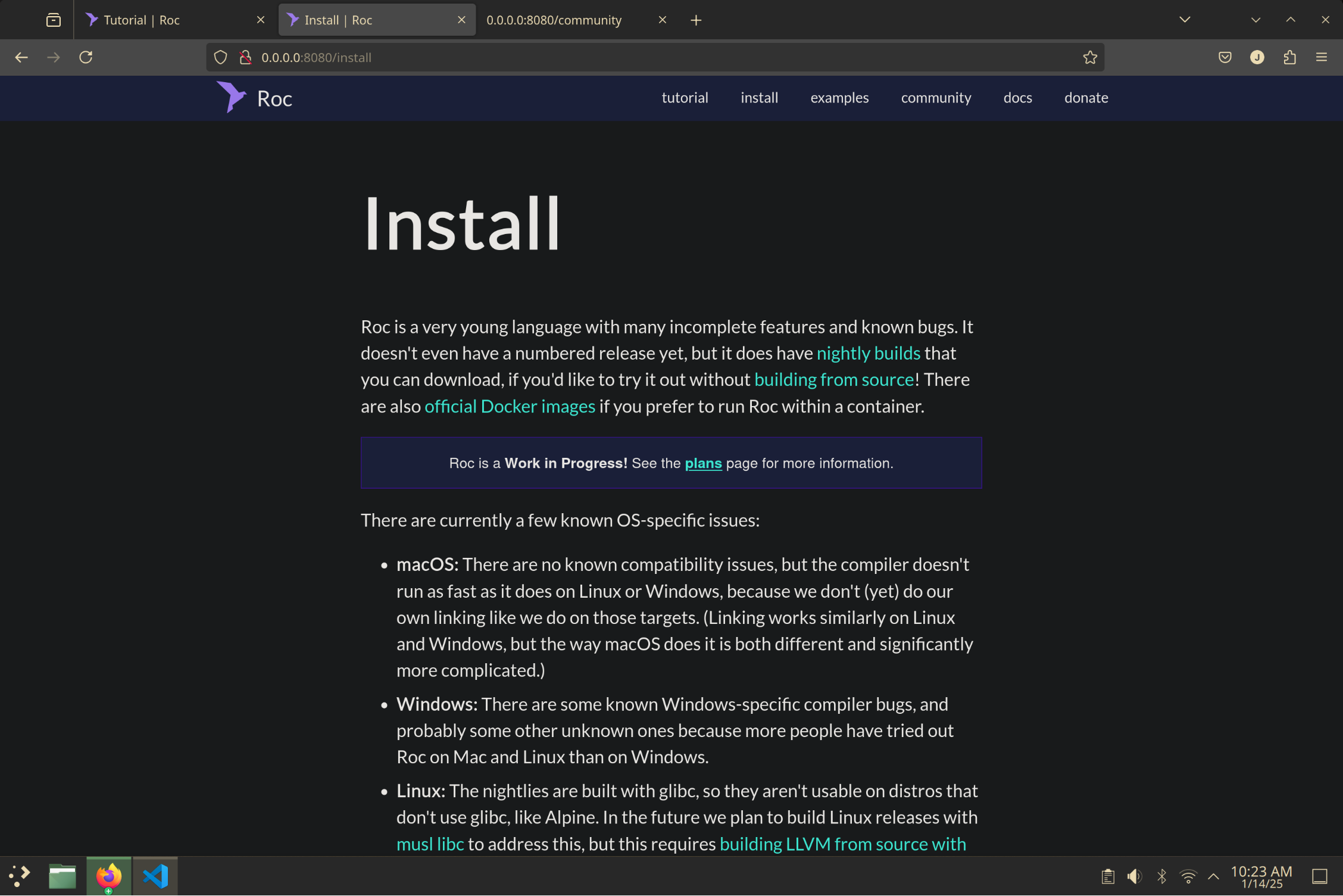Open the official Docker images link

click(x=510, y=406)
